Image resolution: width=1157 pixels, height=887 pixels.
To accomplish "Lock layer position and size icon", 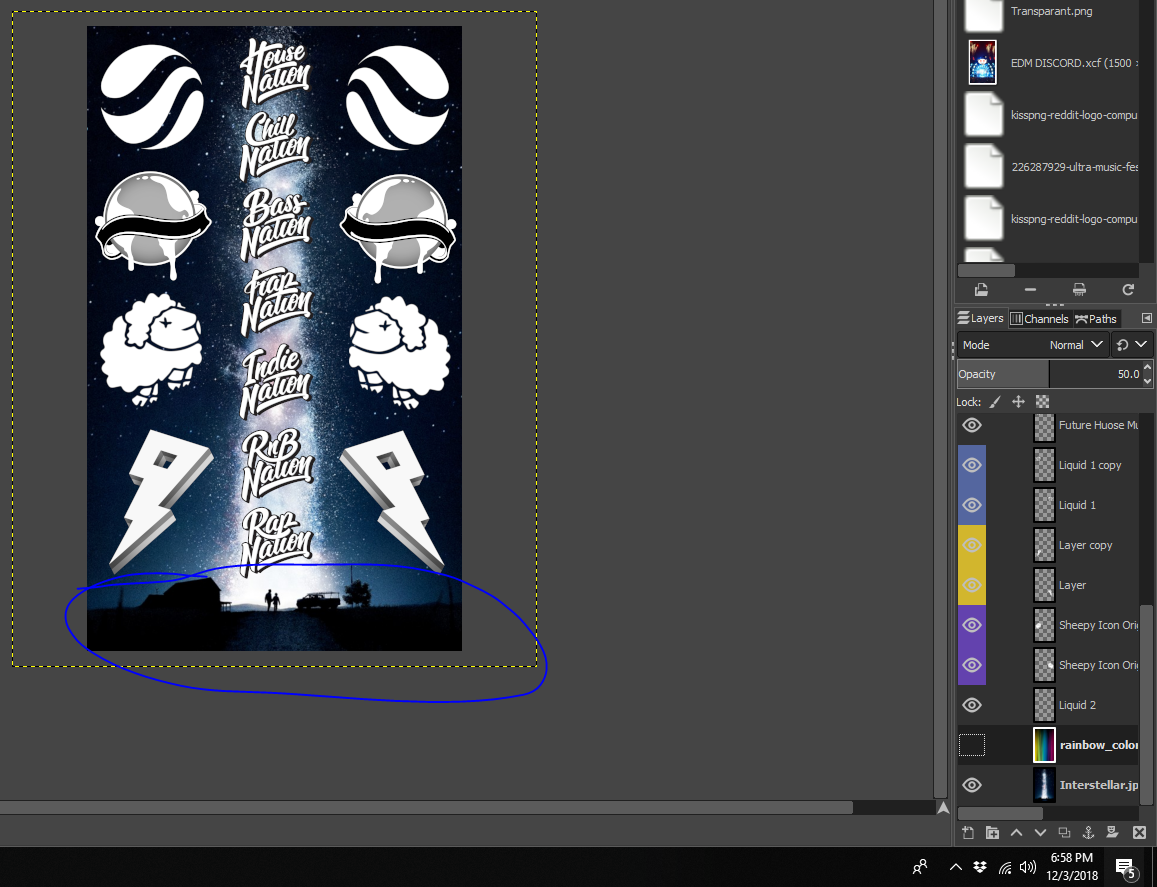I will click(1018, 402).
